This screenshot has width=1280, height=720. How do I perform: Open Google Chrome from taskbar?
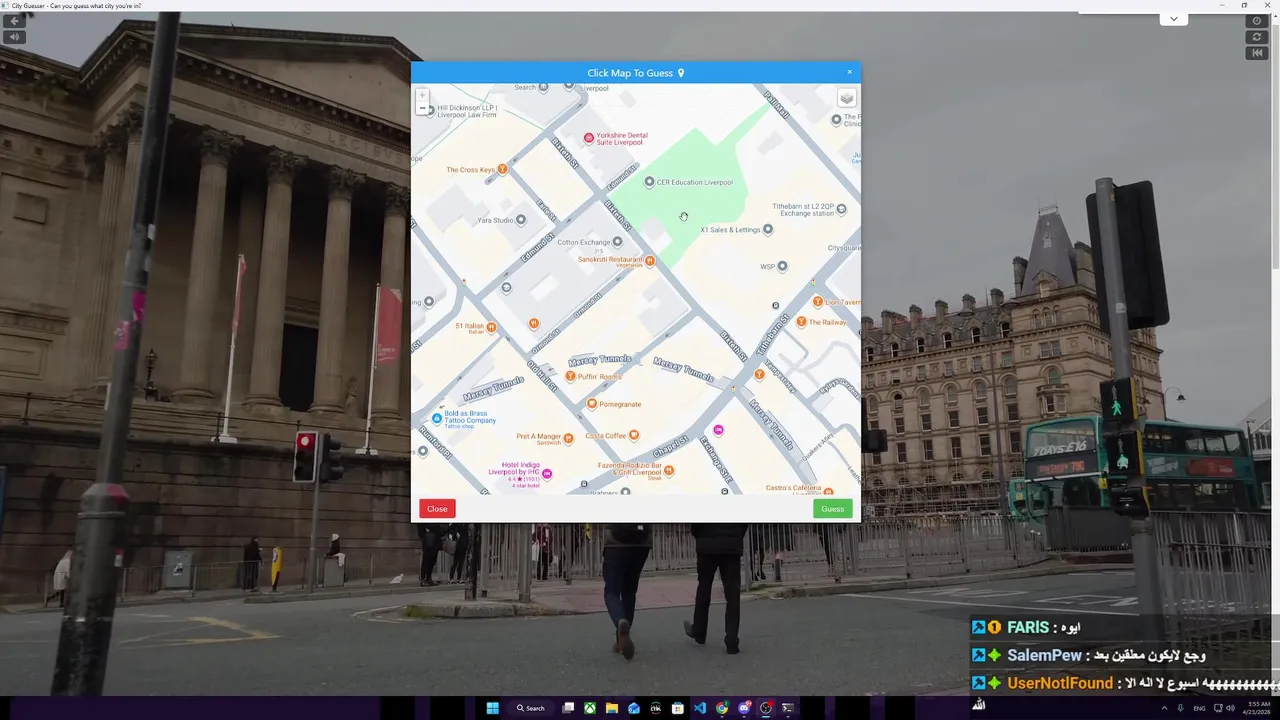pyautogui.click(x=722, y=708)
